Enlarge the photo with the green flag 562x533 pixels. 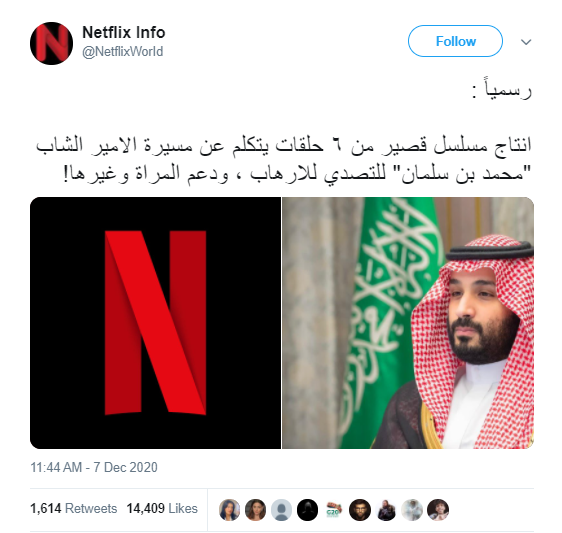pos(408,323)
